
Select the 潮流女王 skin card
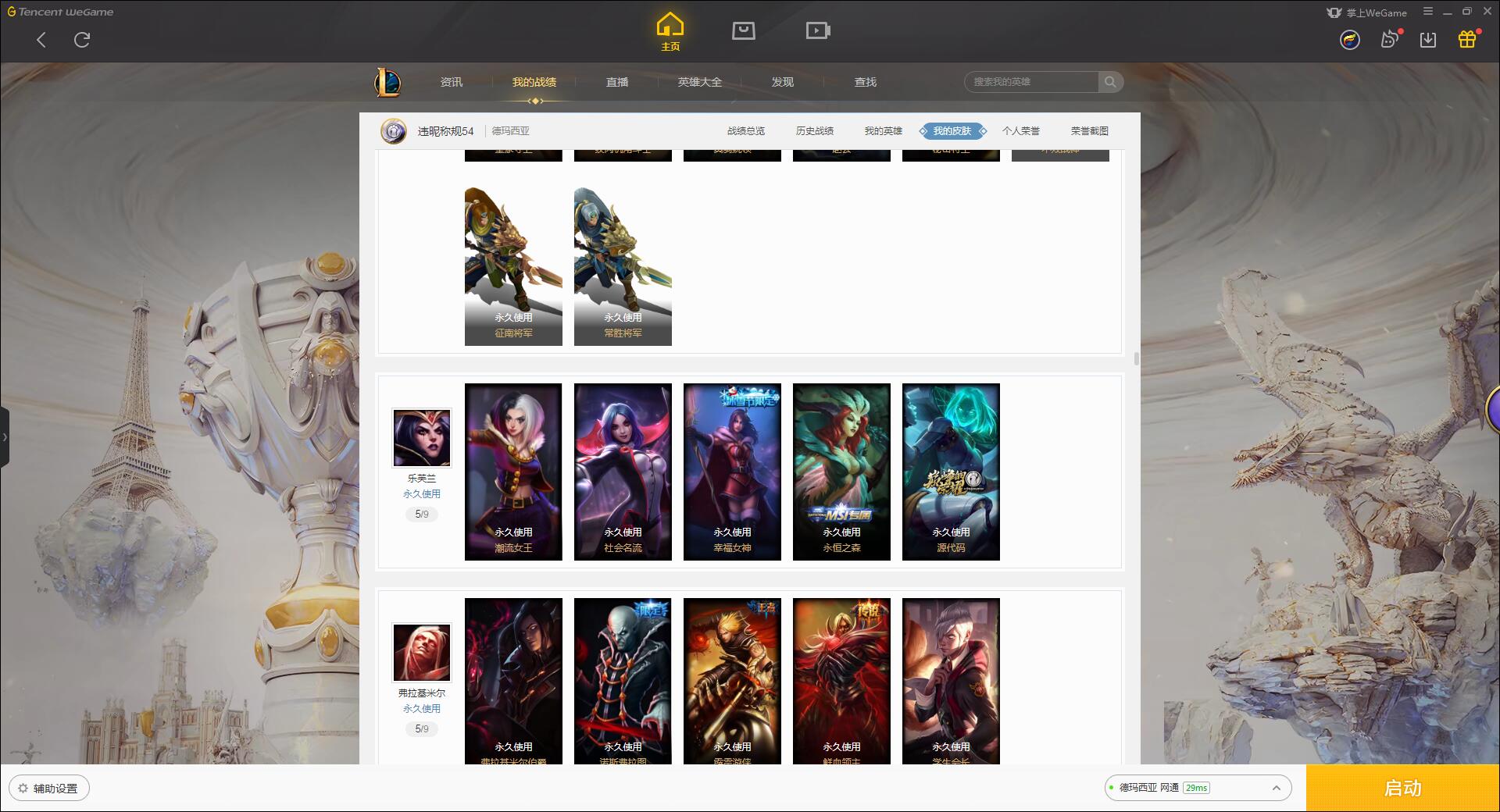point(513,472)
